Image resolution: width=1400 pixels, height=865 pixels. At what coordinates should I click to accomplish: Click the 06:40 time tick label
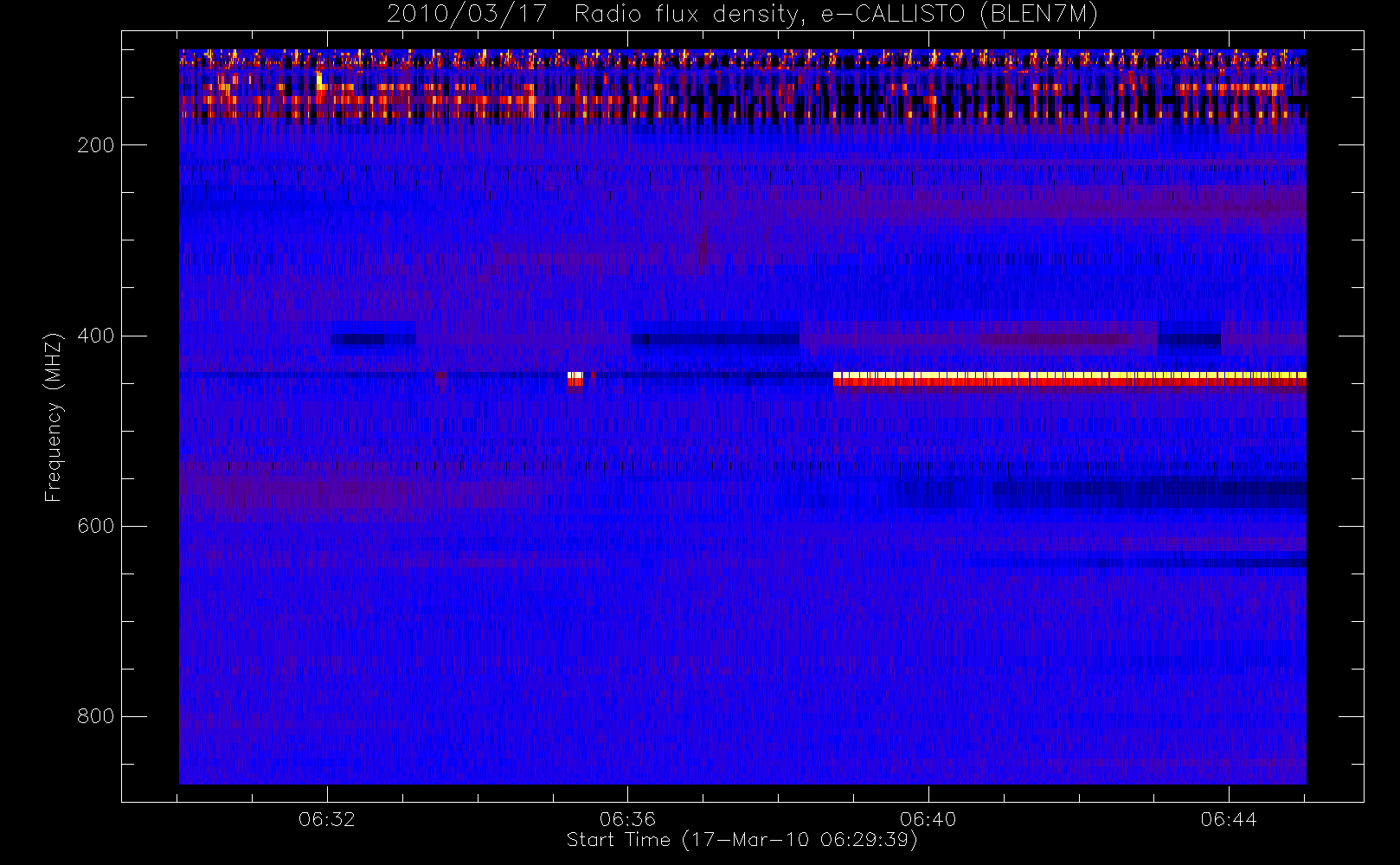pos(928,818)
